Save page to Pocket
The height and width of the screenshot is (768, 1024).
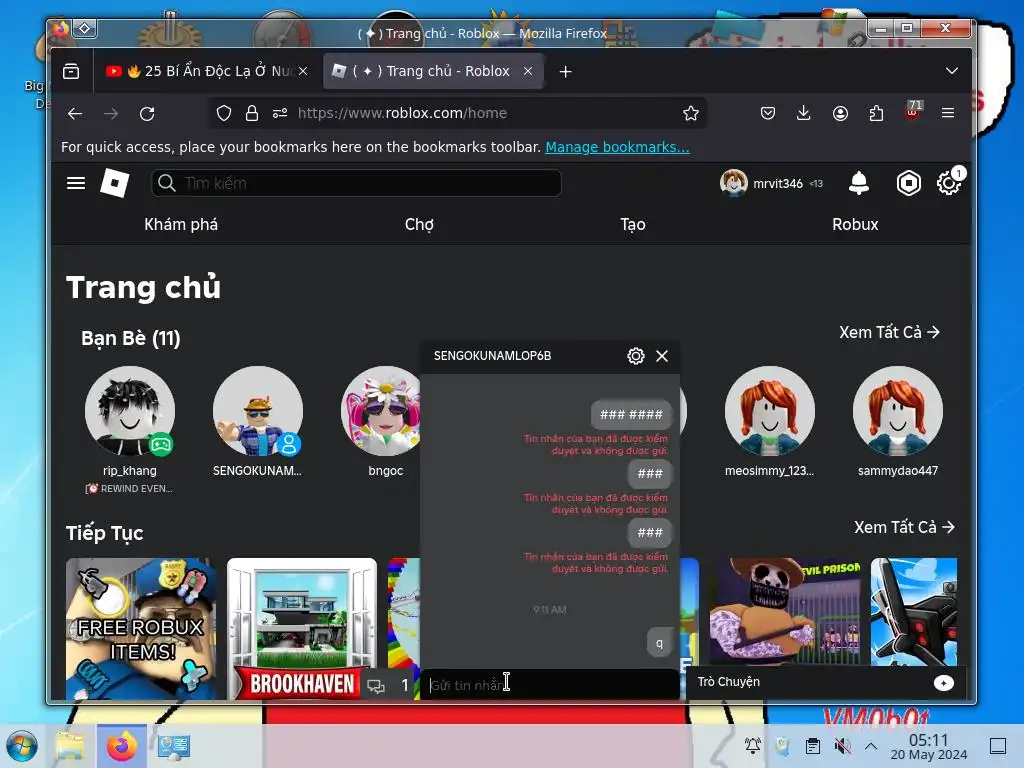coord(768,114)
